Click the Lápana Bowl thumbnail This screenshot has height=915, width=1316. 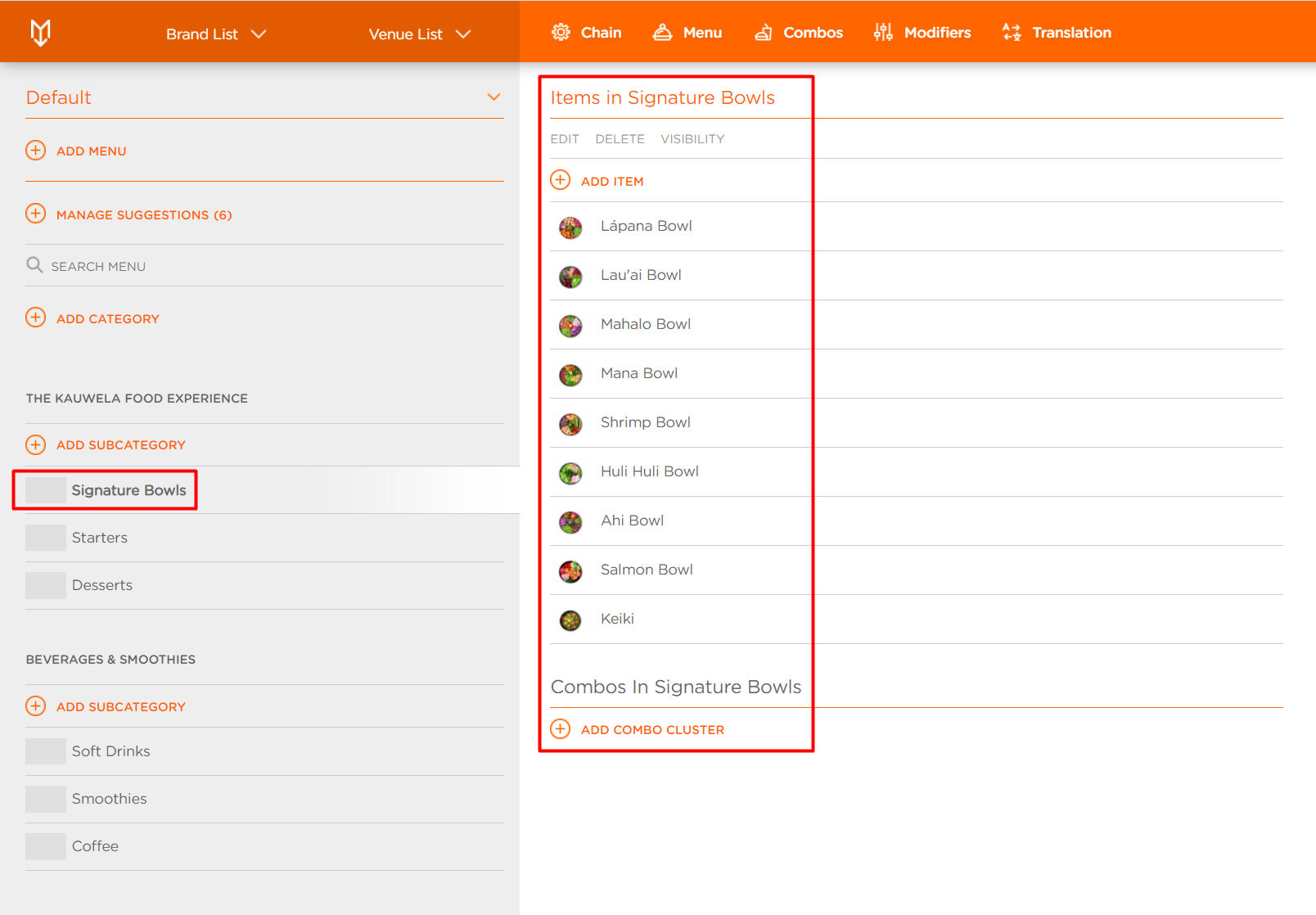pos(570,228)
